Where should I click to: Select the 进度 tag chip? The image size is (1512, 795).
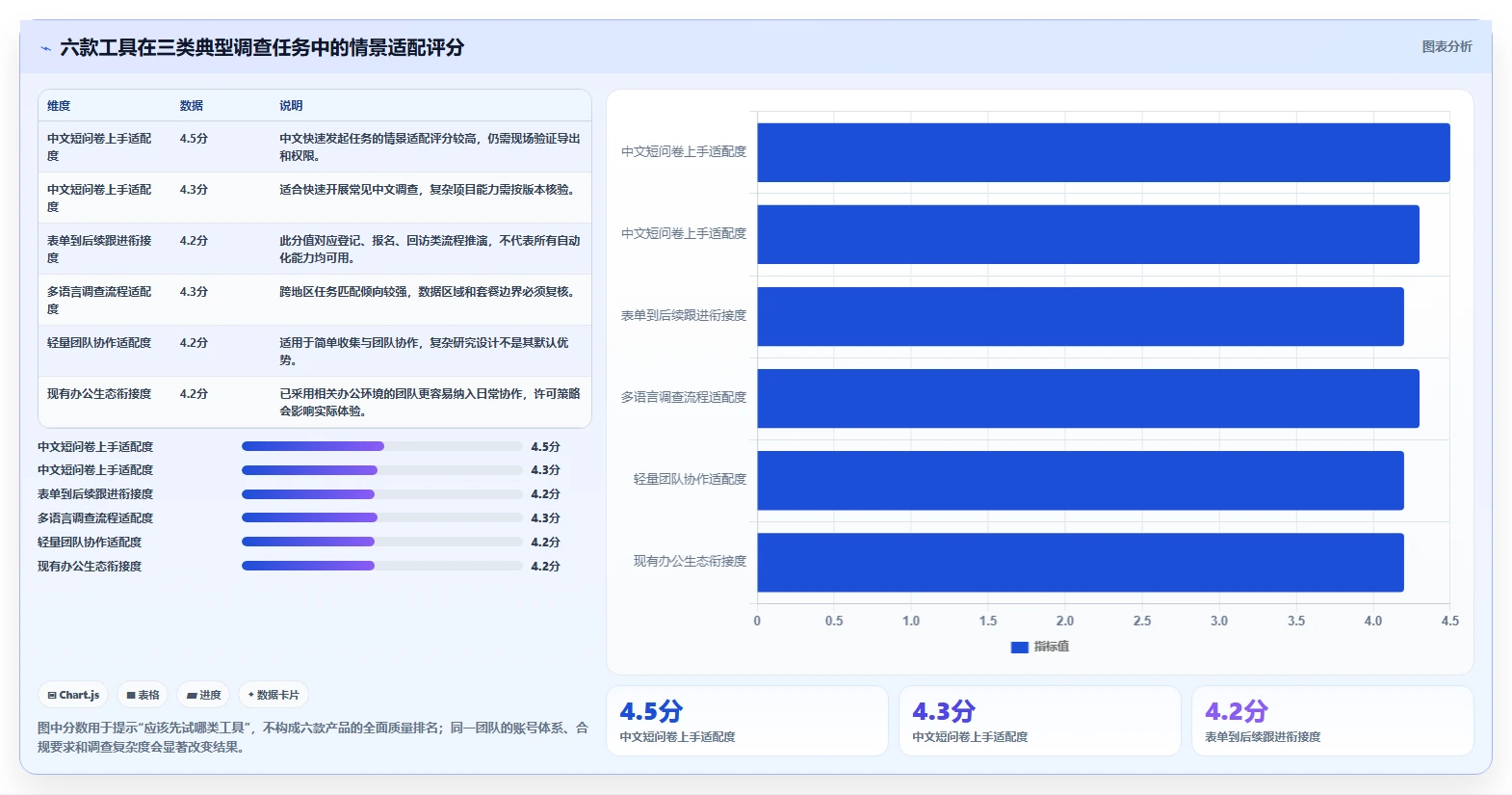(x=203, y=695)
